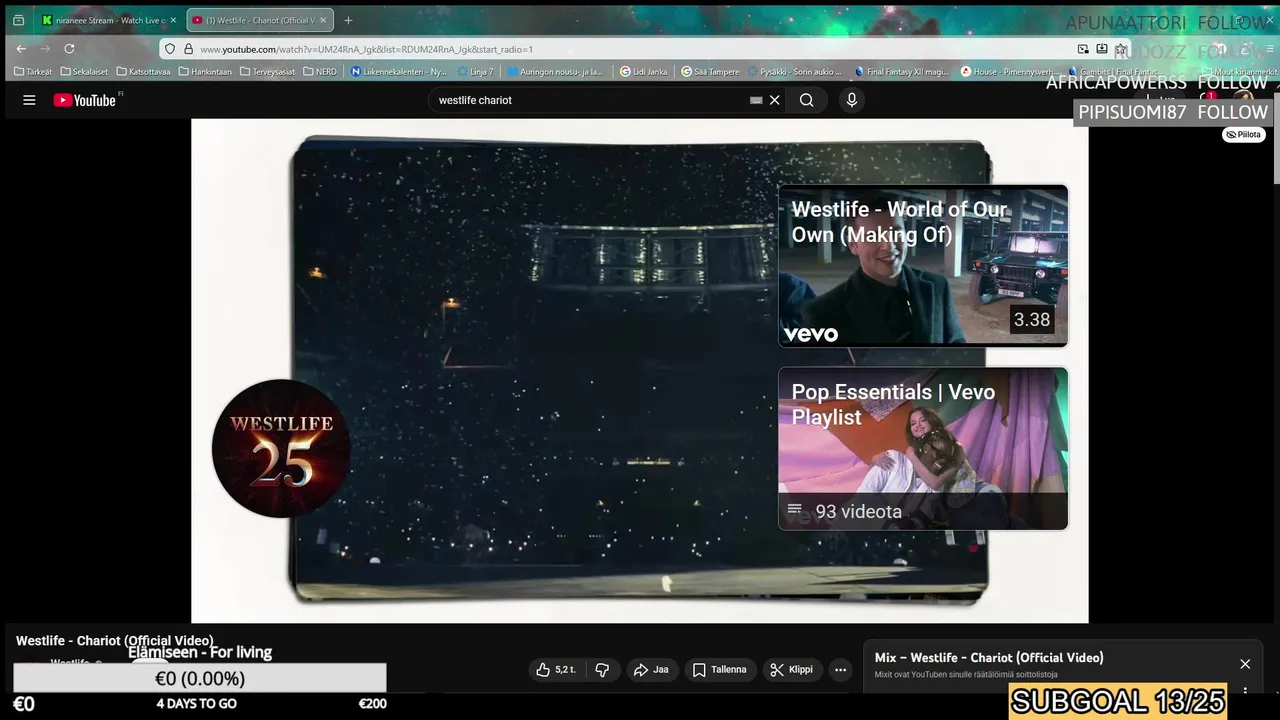Close the niraneee Stream tab
Viewport: 1280px width, 720px height.
pyautogui.click(x=173, y=20)
